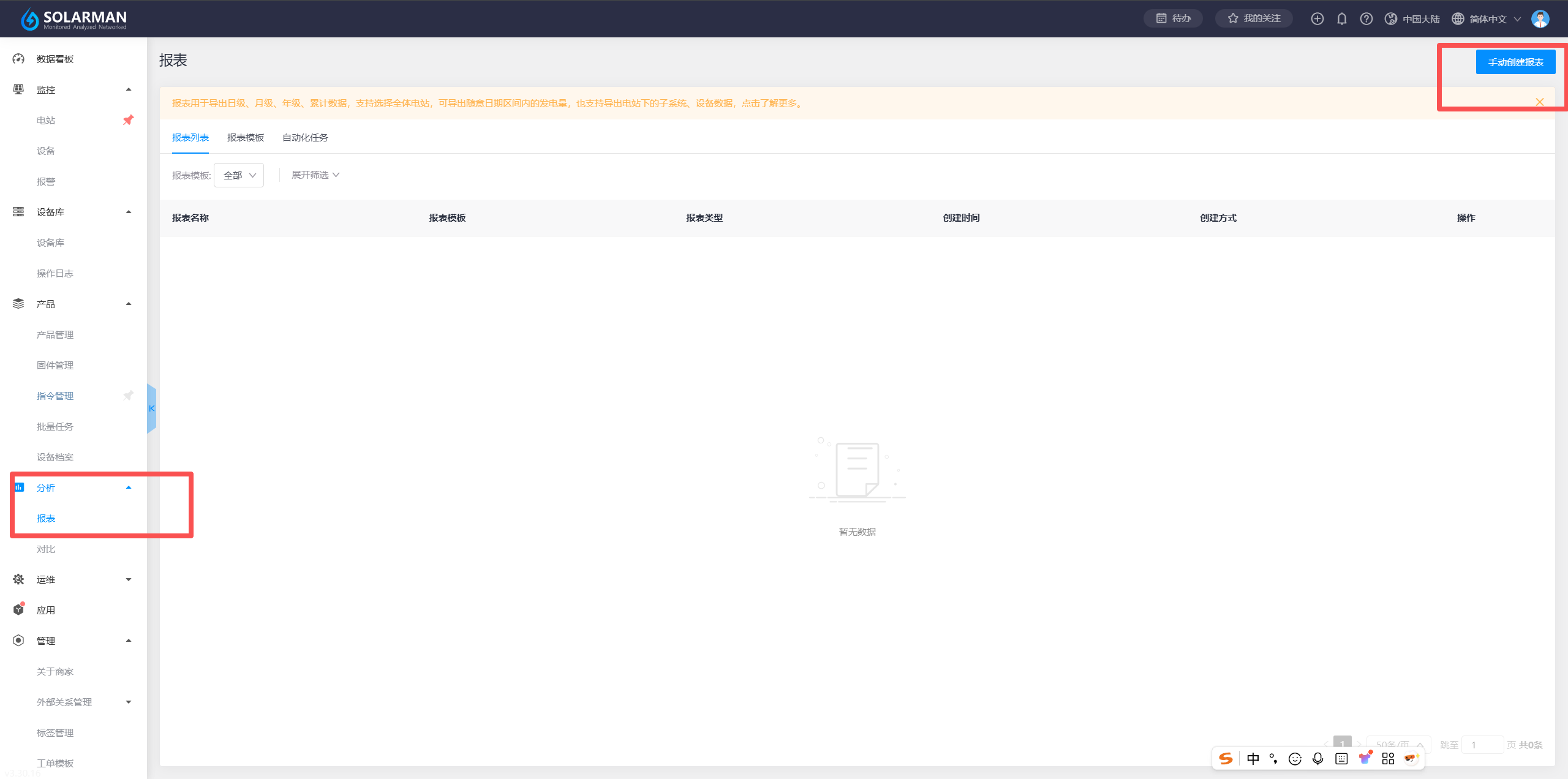Unpin the 电站 menu item
The image size is (1568, 779).
pyautogui.click(x=128, y=120)
